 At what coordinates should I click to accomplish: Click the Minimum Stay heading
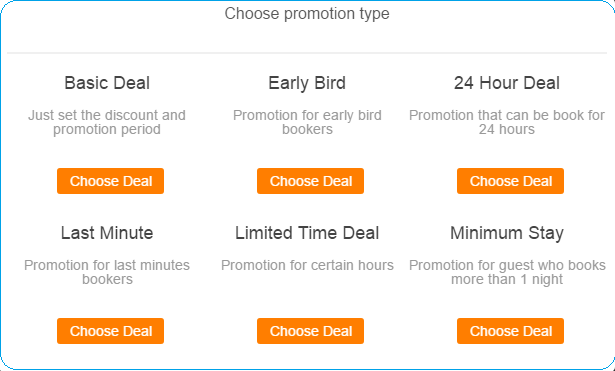507,233
